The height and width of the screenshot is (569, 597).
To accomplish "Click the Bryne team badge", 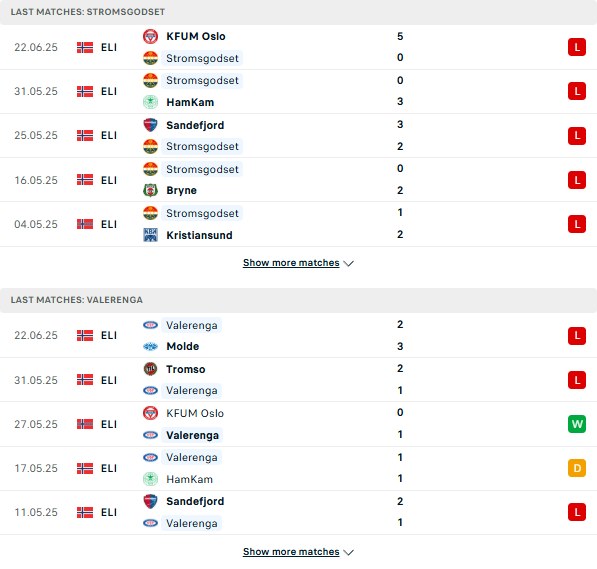I will (150, 190).
